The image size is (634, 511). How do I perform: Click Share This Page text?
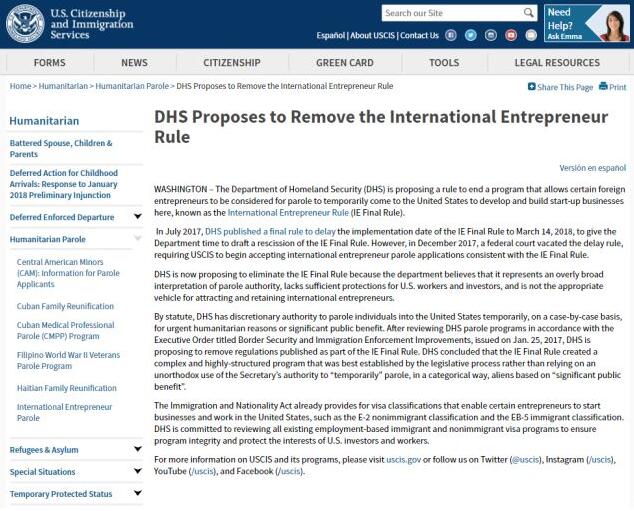point(565,87)
